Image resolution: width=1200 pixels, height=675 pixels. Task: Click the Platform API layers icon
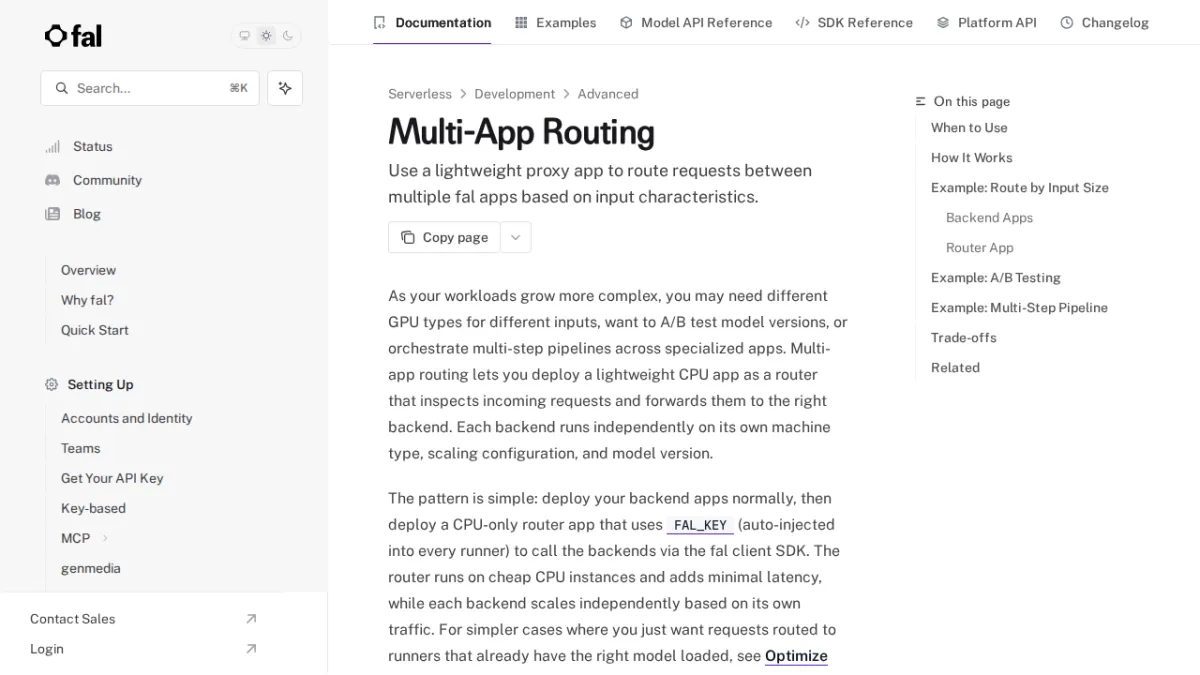(943, 22)
